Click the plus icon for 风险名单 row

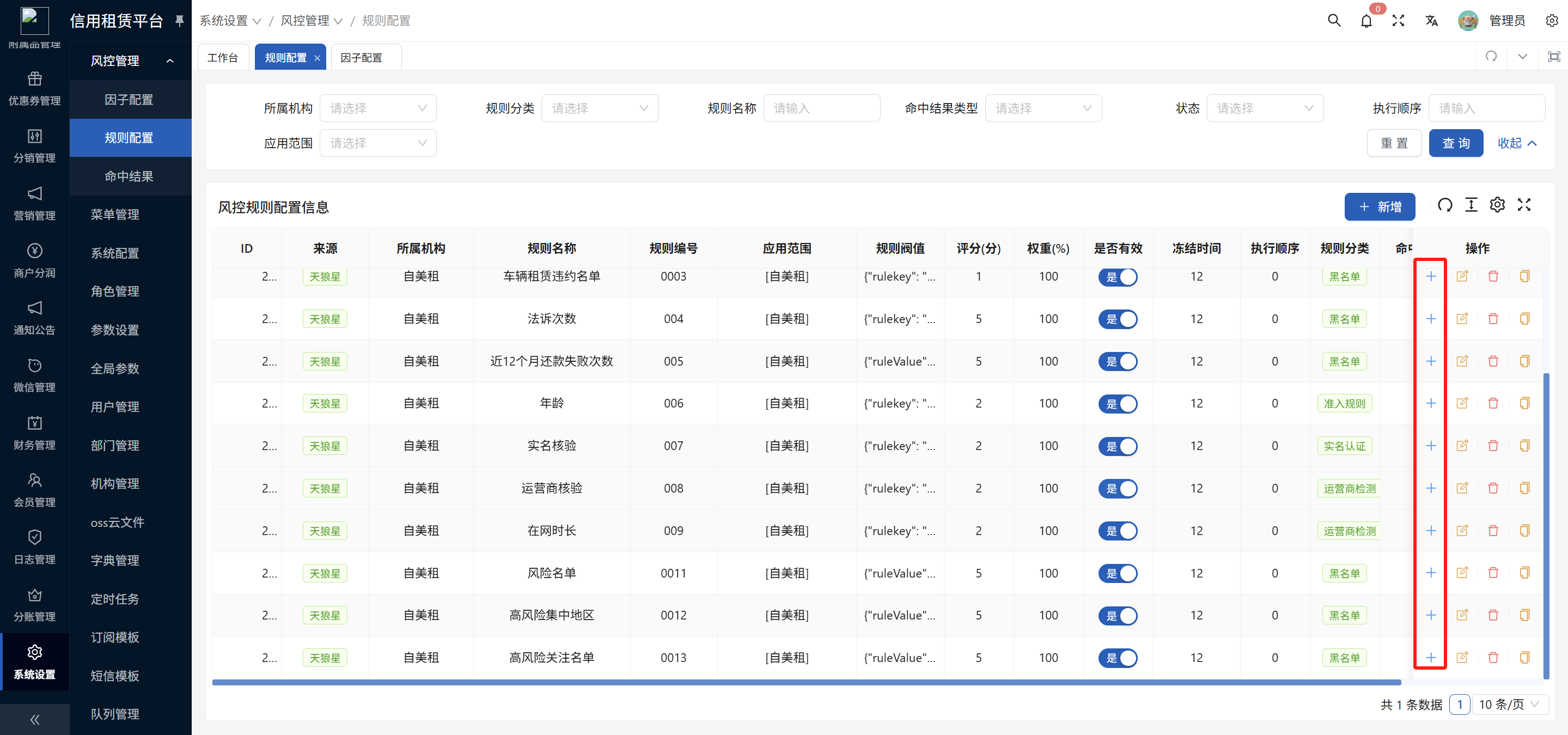(1431, 573)
